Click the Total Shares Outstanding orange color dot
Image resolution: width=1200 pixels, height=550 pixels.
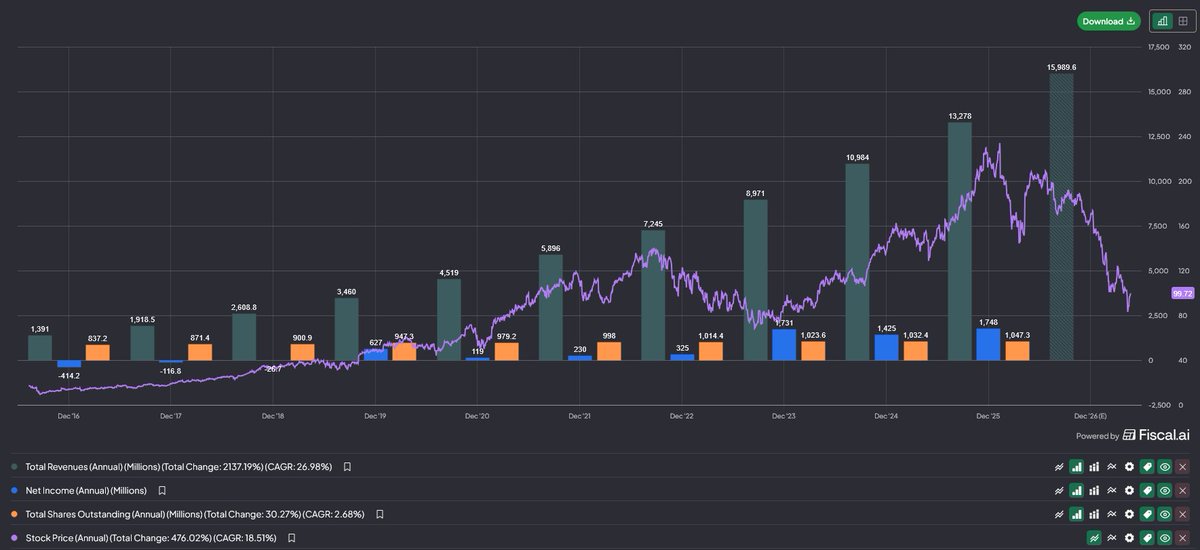pyautogui.click(x=13, y=514)
